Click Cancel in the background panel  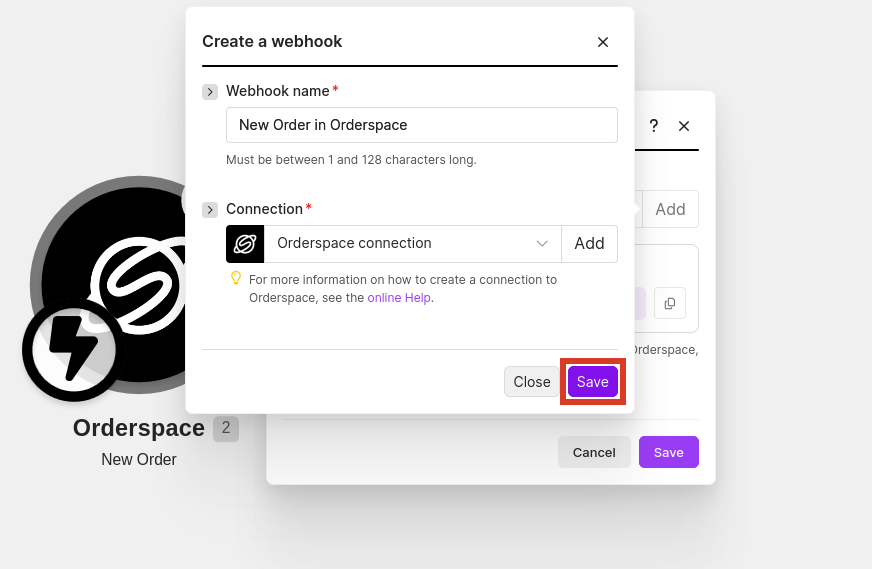pyautogui.click(x=594, y=452)
